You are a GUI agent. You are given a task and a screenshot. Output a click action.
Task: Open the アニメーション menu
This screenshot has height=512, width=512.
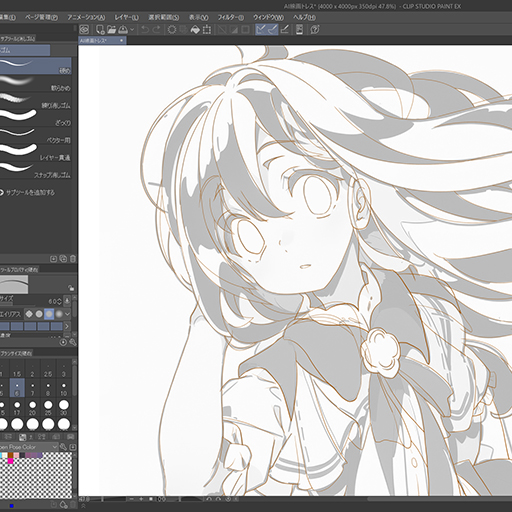pyautogui.click(x=86, y=17)
